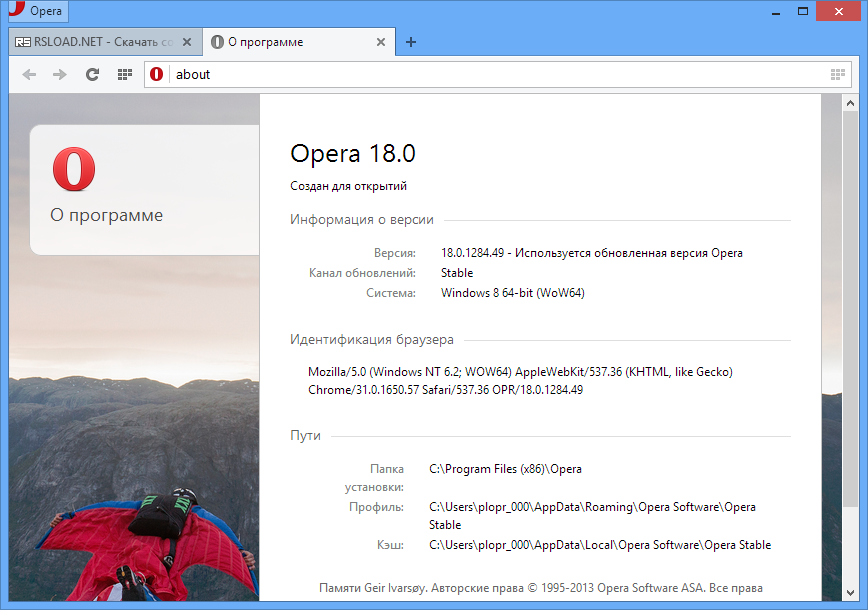Viewport: 868px width, 610px height.
Task: Click the 'Пути' section heading
Action: click(x=306, y=436)
